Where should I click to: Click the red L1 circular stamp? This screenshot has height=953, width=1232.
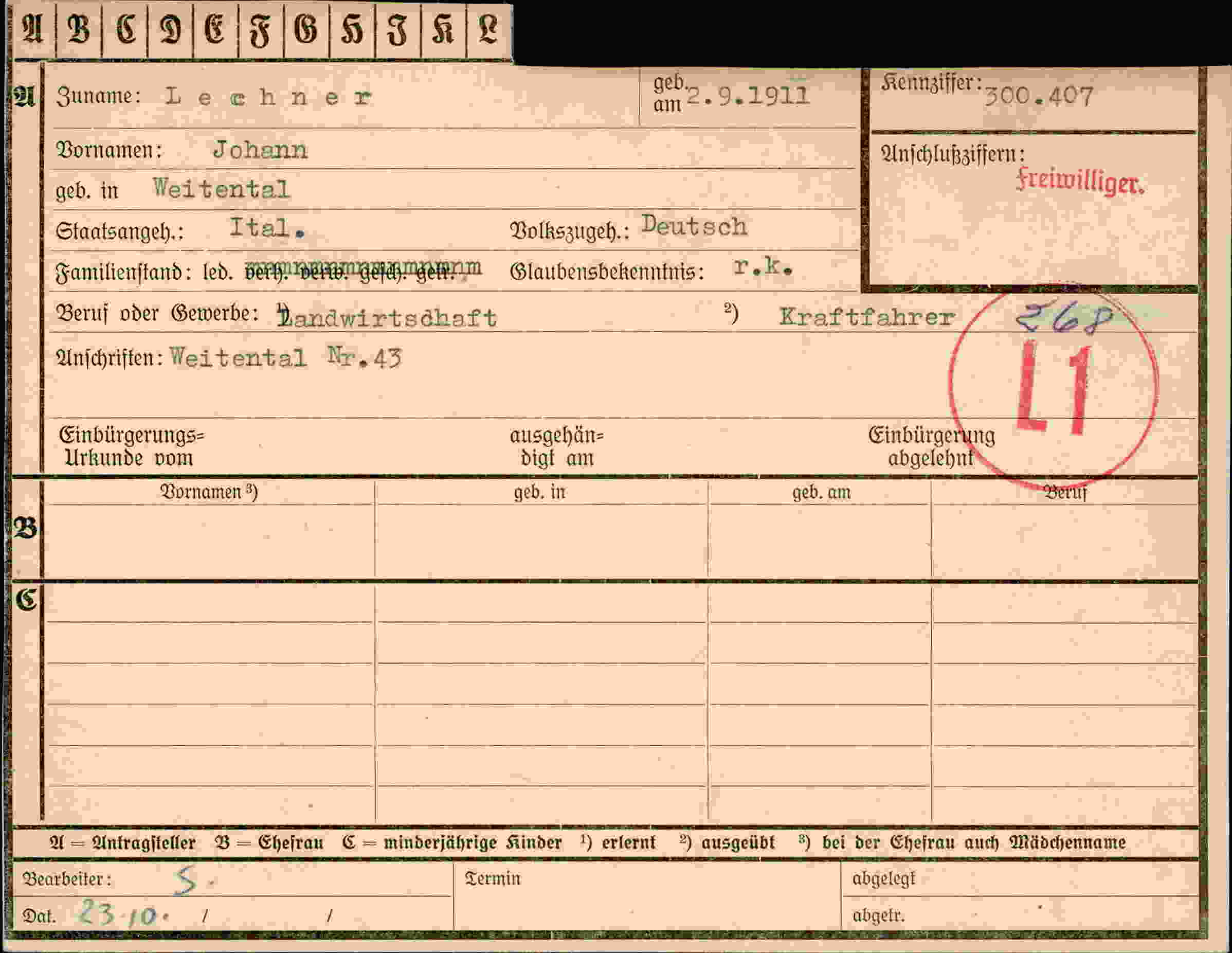[x=1054, y=386]
